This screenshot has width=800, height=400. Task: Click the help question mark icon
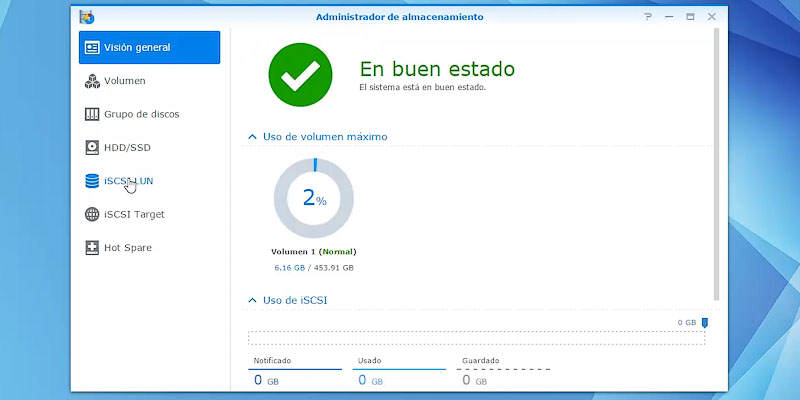click(648, 17)
